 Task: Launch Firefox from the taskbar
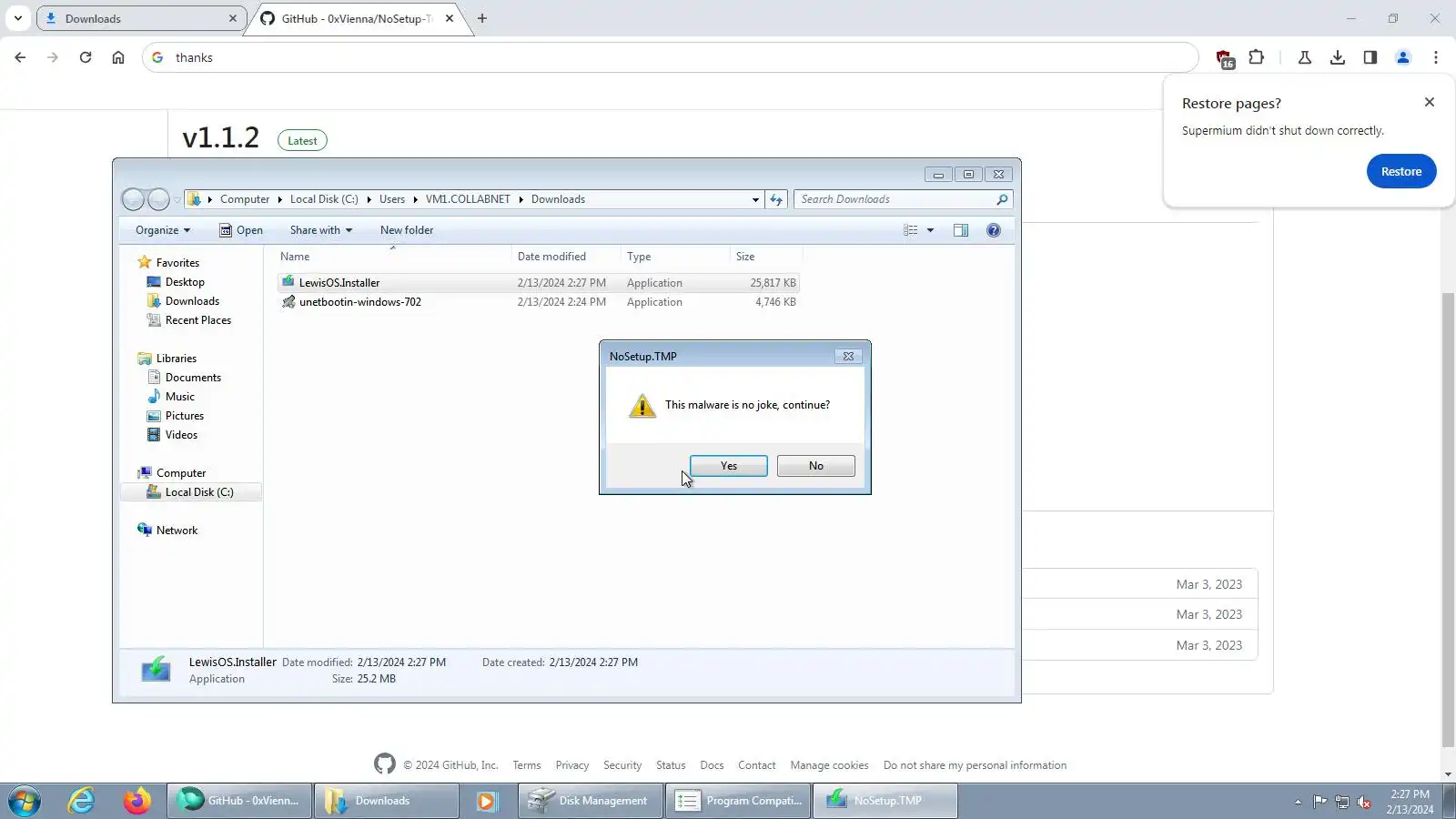click(x=137, y=801)
